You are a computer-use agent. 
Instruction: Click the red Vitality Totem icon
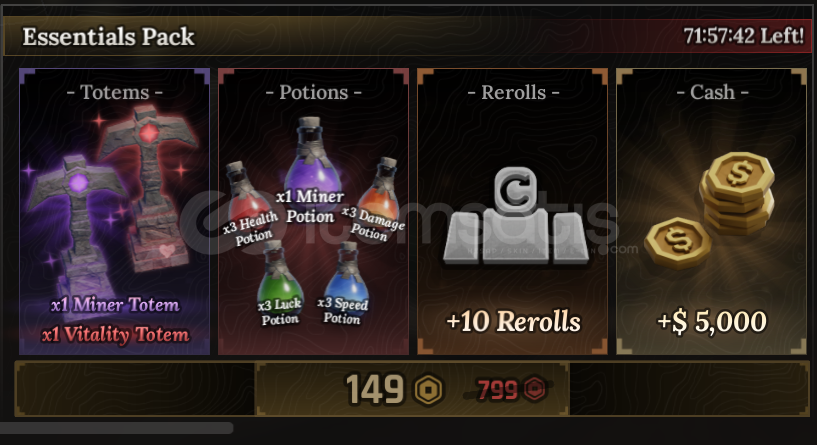point(150,188)
